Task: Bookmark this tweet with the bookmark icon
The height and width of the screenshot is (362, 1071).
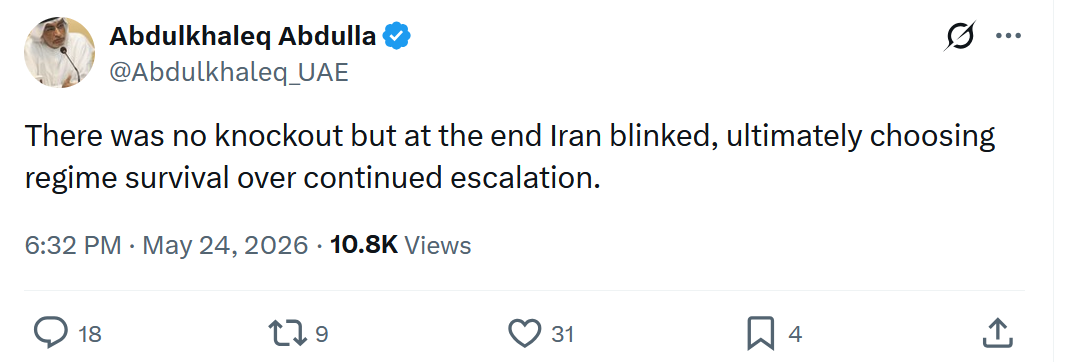Action: (x=761, y=333)
